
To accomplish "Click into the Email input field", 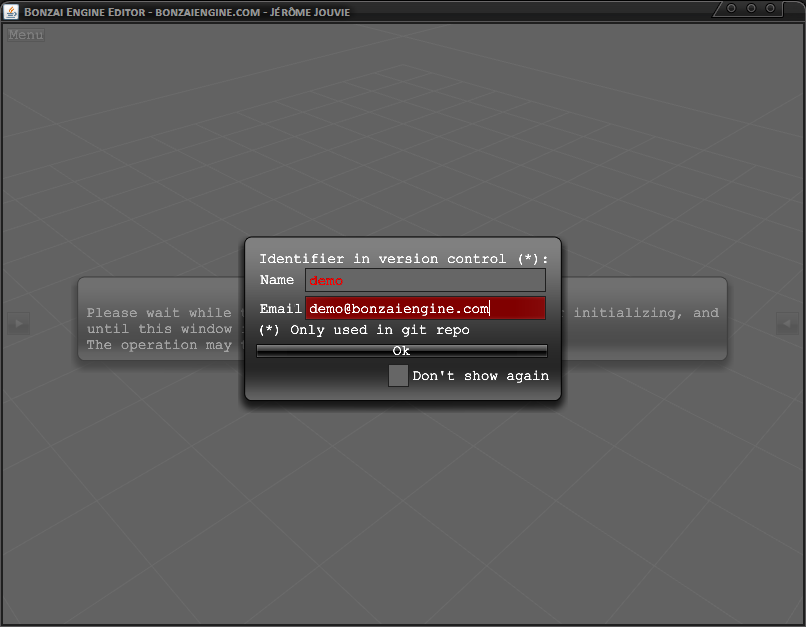I will [x=425, y=309].
